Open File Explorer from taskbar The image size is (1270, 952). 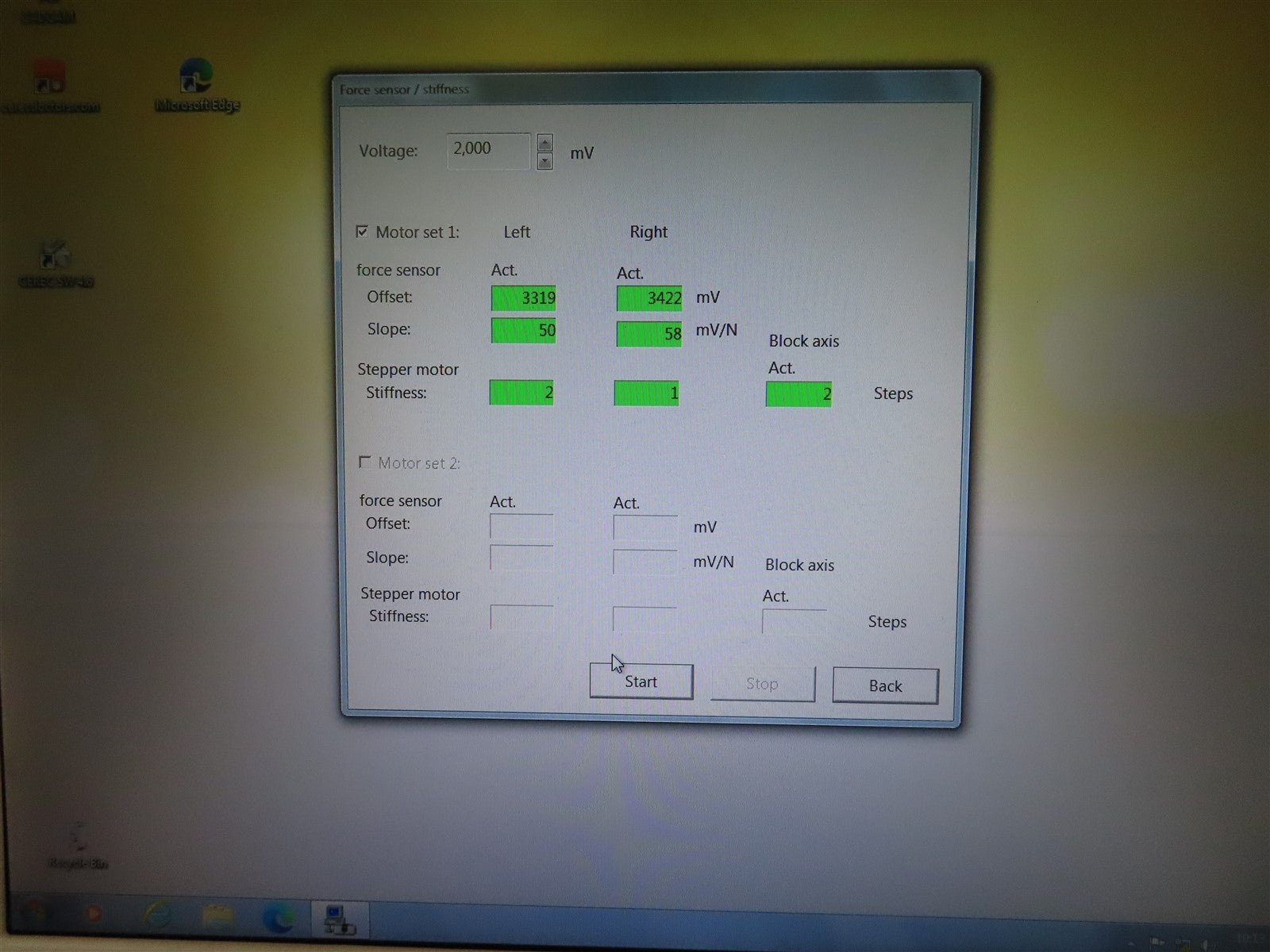pyautogui.click(x=217, y=918)
